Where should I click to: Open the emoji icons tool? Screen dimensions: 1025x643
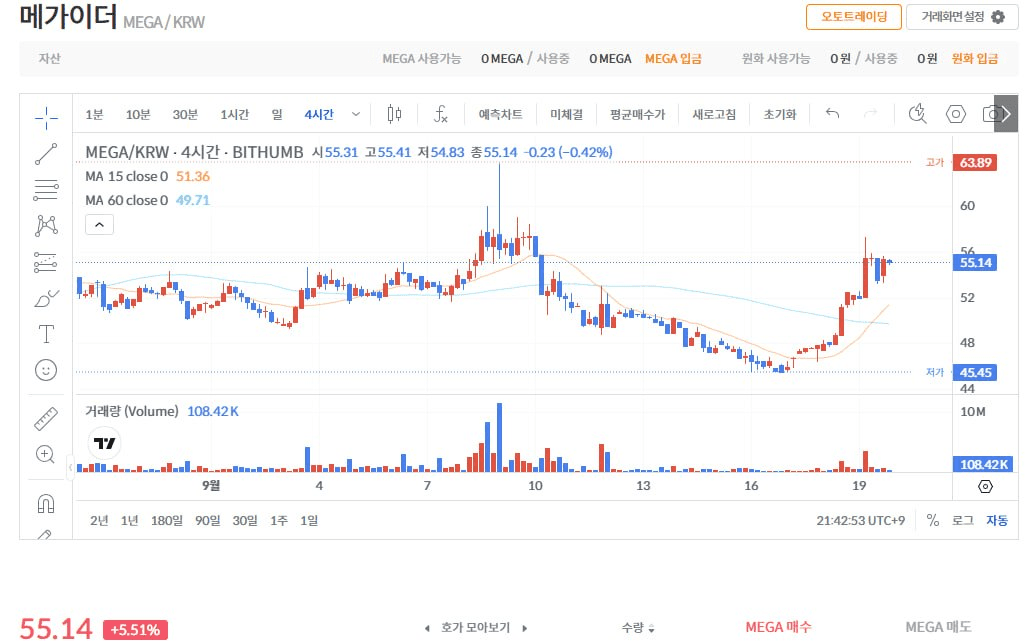point(46,371)
